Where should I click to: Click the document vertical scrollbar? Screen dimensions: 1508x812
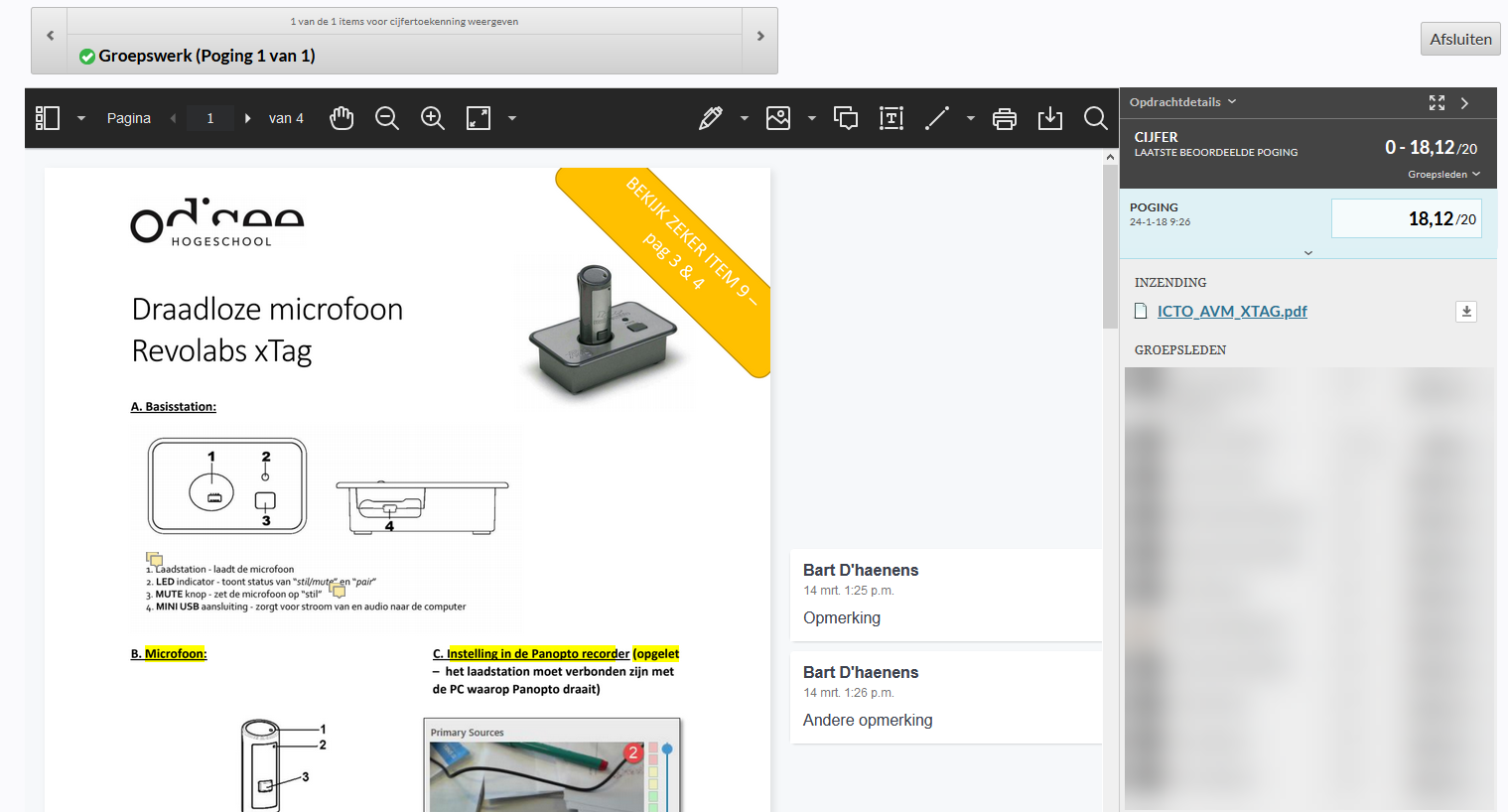(x=1110, y=246)
